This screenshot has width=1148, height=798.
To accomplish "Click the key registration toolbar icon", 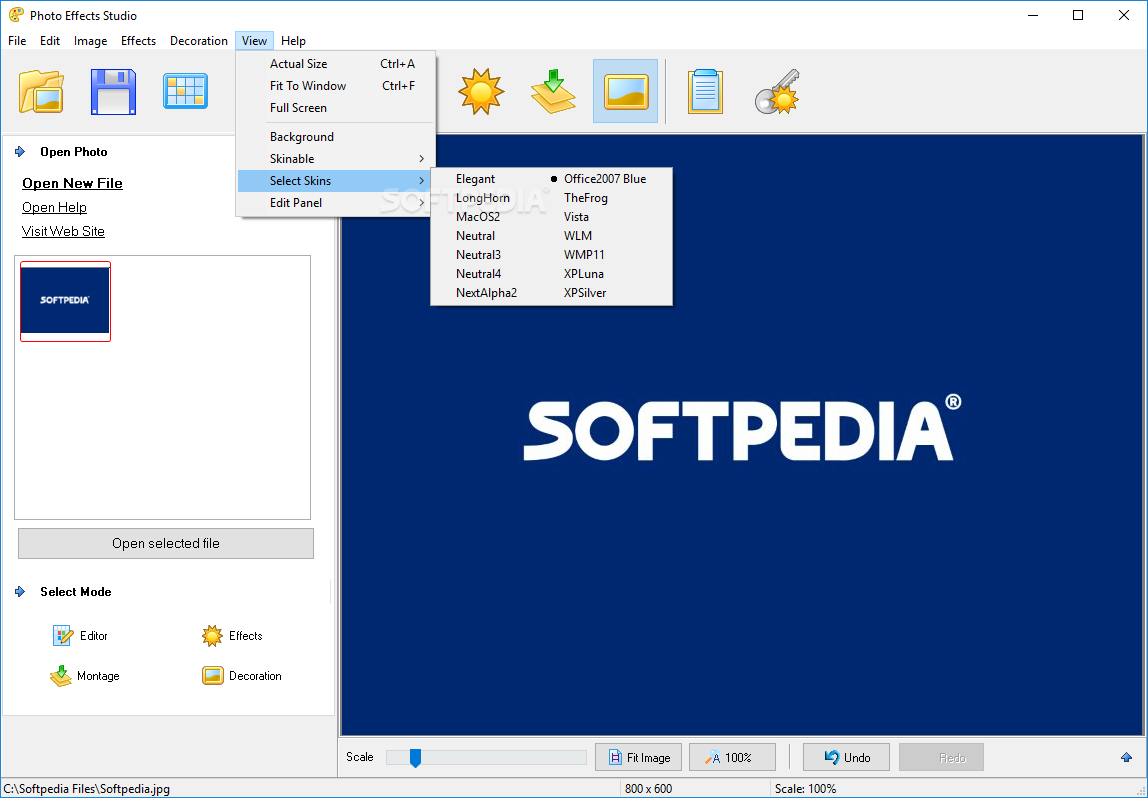I will [x=777, y=92].
